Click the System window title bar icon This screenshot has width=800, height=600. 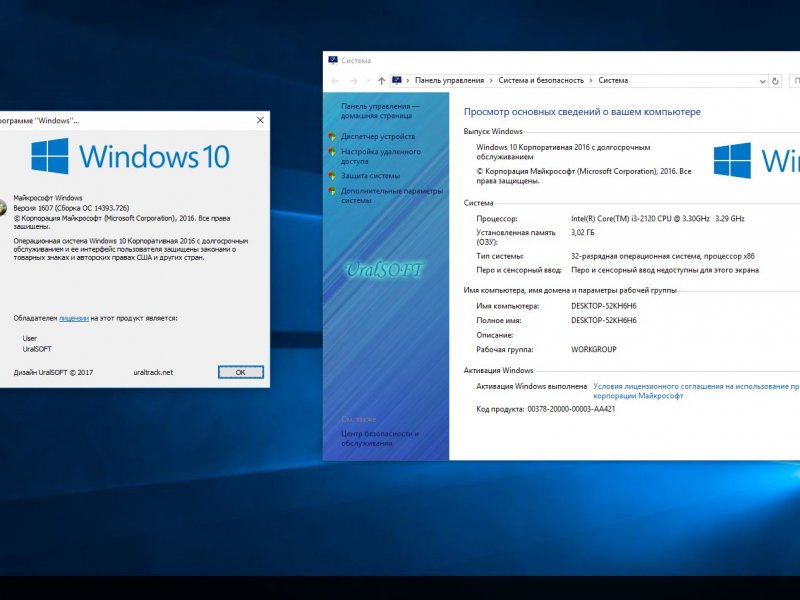(333, 60)
